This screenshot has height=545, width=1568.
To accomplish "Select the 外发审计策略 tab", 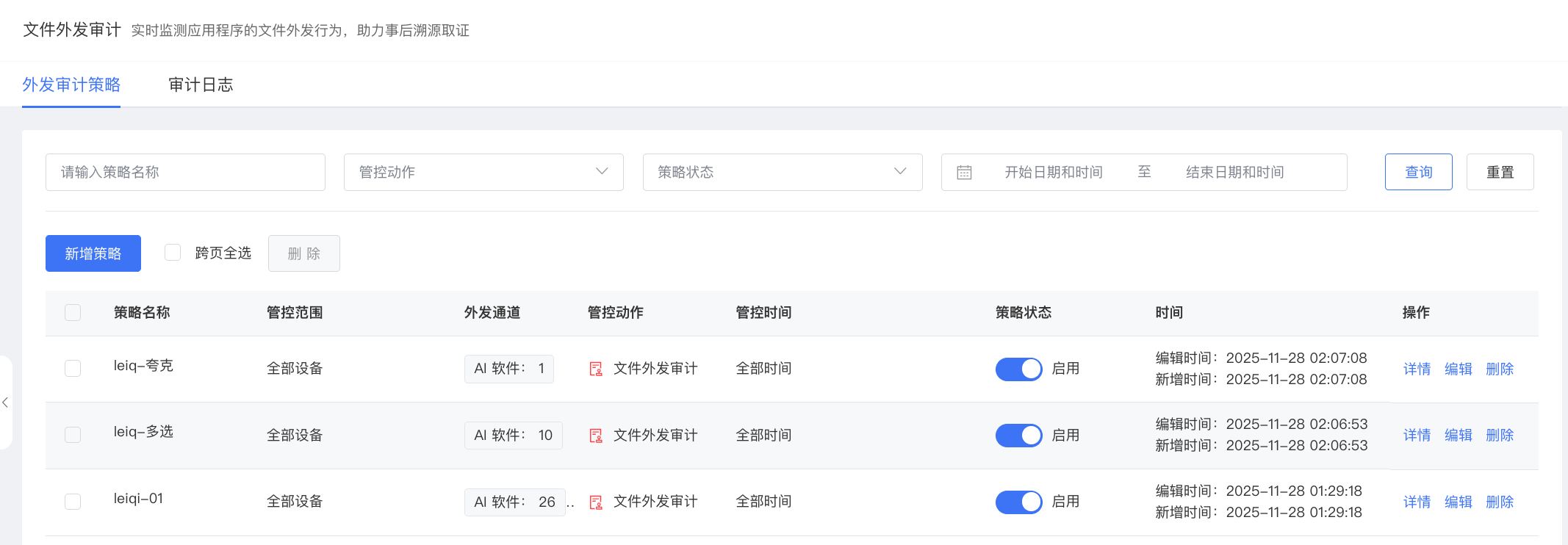I will pos(71,85).
